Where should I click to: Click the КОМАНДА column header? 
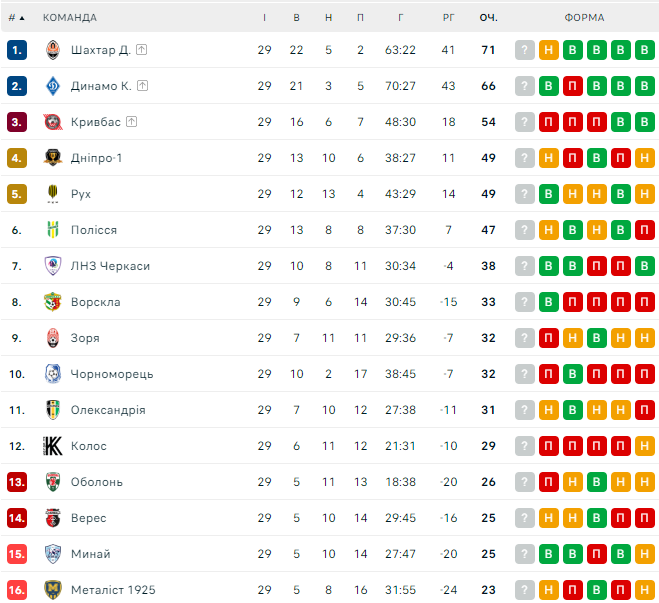pyautogui.click(x=70, y=18)
